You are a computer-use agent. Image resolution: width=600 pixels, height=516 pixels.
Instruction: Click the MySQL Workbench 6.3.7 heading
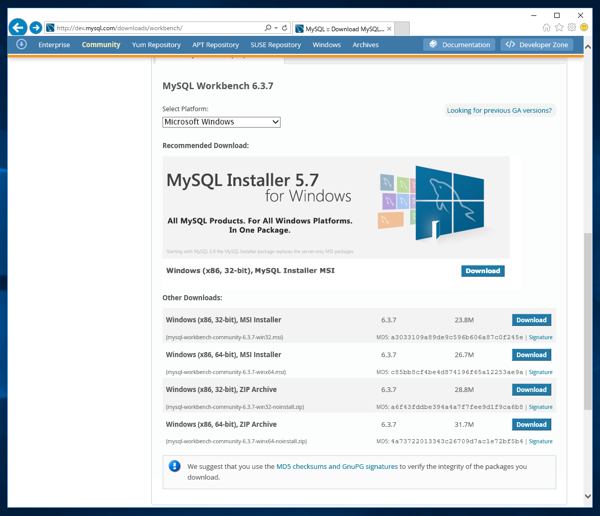coord(218,86)
